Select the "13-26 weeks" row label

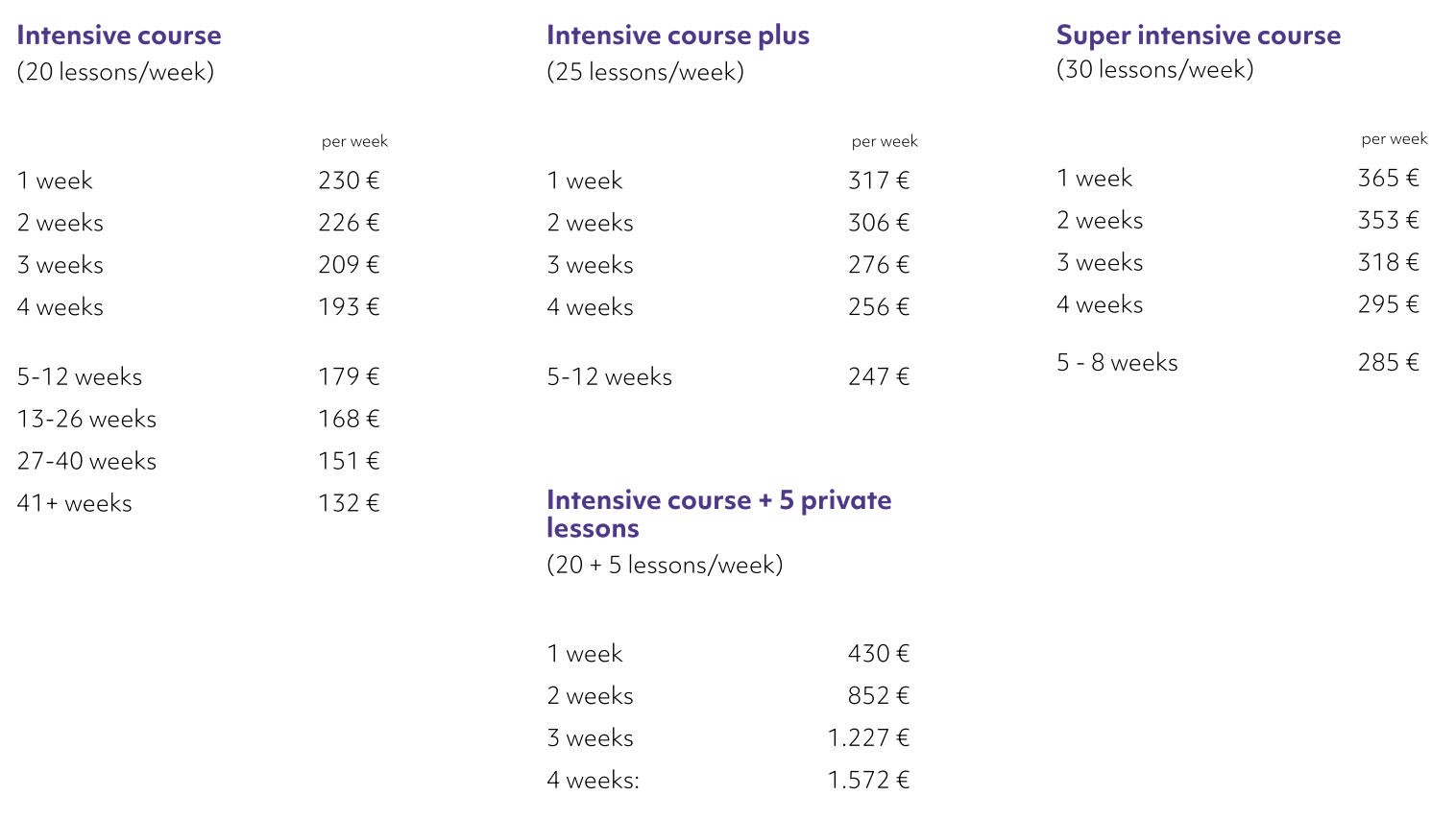86,419
